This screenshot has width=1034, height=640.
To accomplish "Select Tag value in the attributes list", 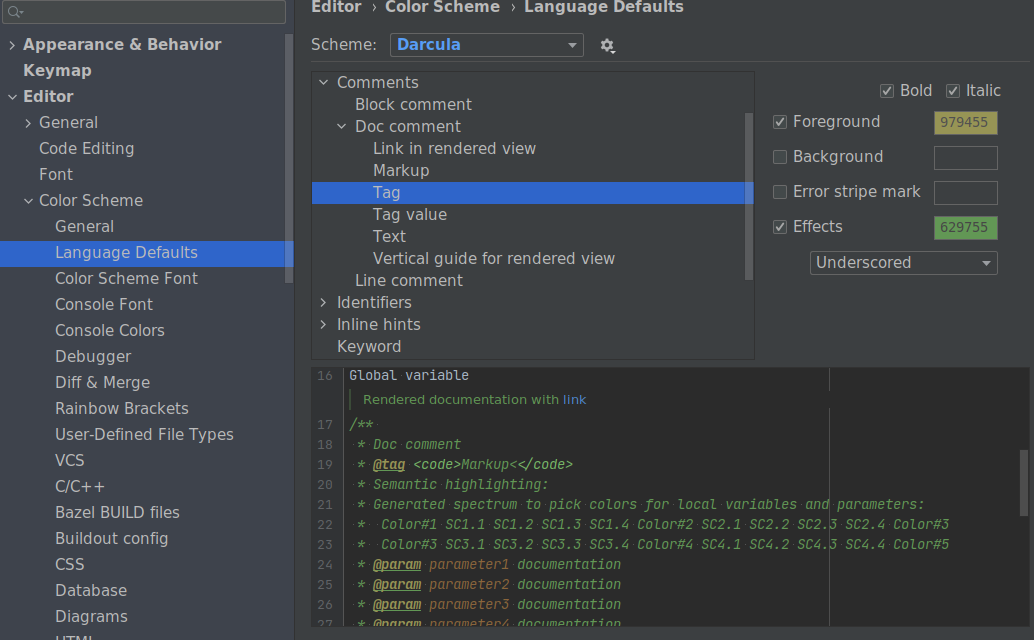I will (410, 214).
